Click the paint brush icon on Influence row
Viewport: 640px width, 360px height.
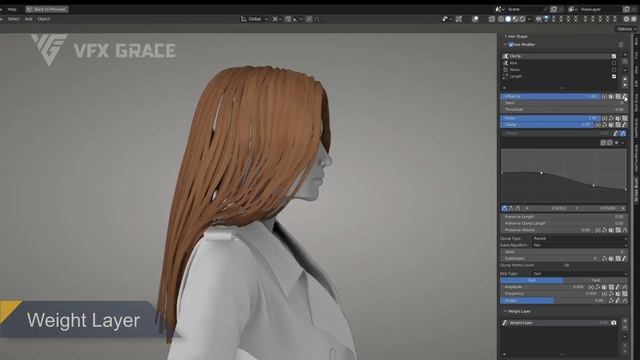click(624, 96)
